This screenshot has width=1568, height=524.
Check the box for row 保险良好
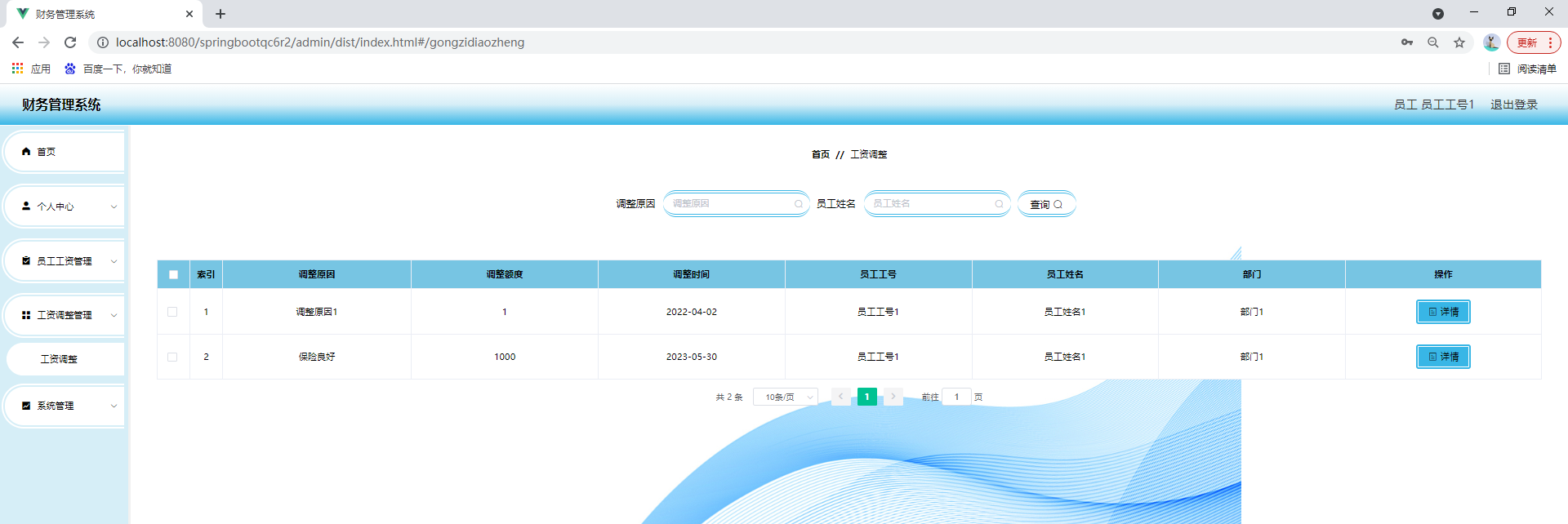point(172,357)
